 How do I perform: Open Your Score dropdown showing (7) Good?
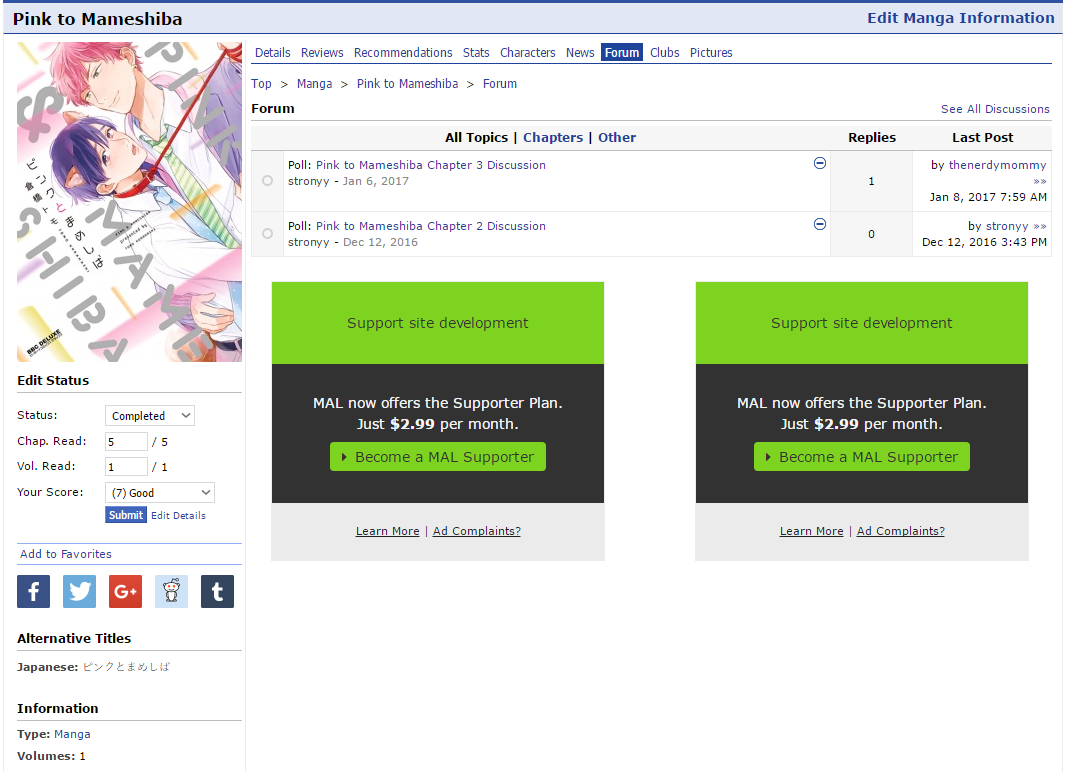[160, 493]
